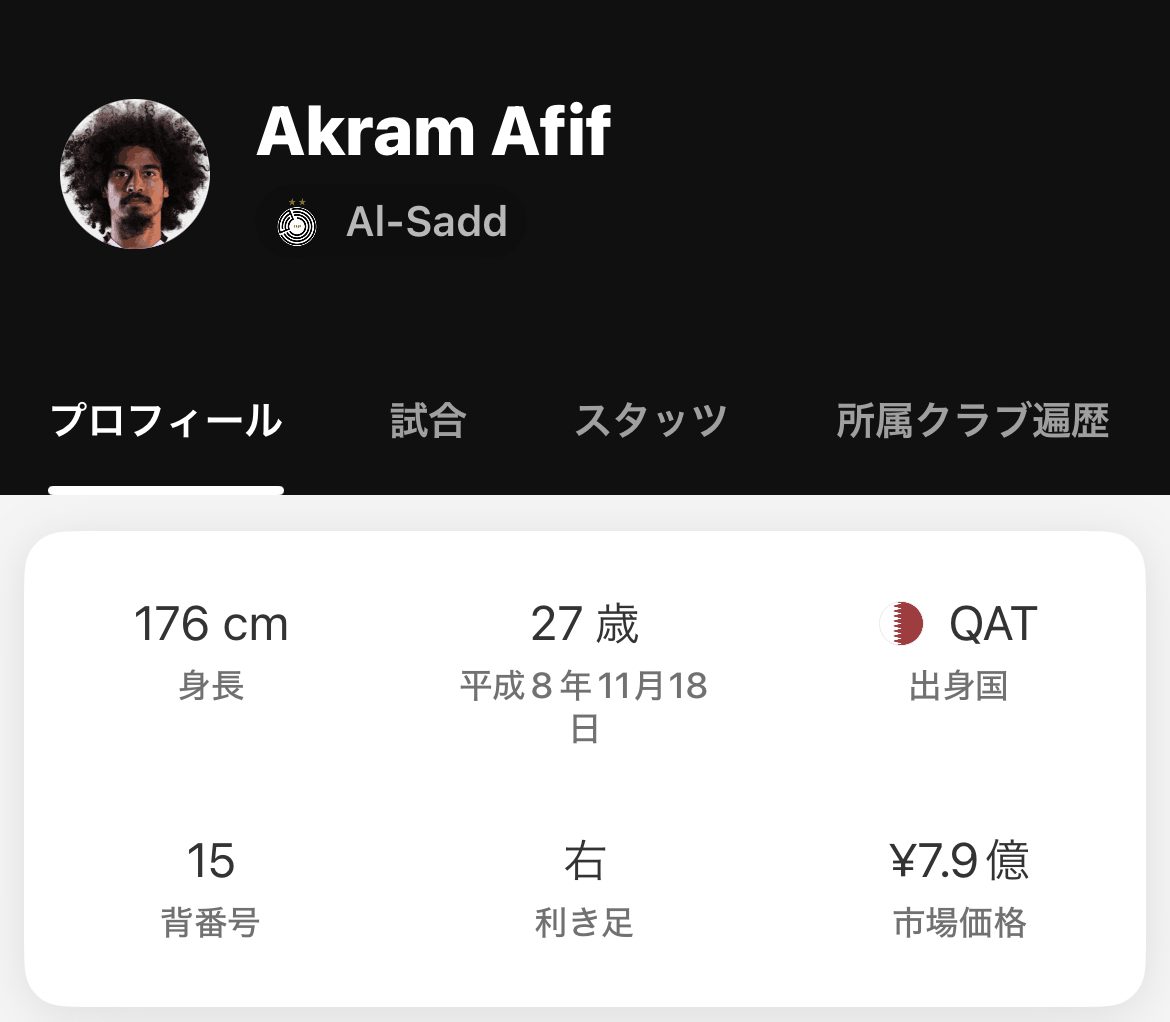Screen dimensions: 1170x1022
Task: Tap the Al-Sadd club name badge
Action: [x=391, y=222]
